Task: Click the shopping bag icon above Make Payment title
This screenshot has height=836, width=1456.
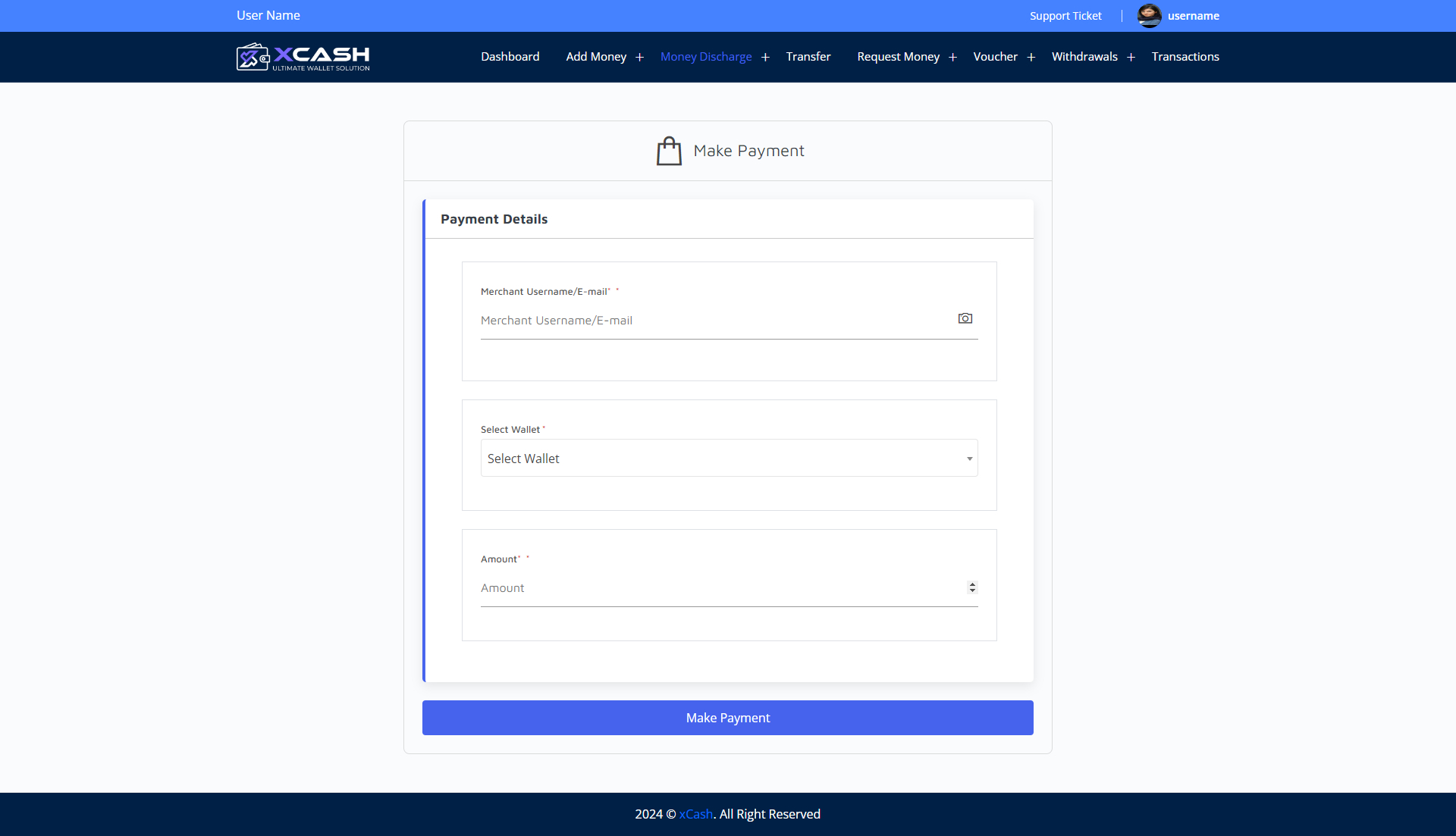Action: [x=669, y=149]
